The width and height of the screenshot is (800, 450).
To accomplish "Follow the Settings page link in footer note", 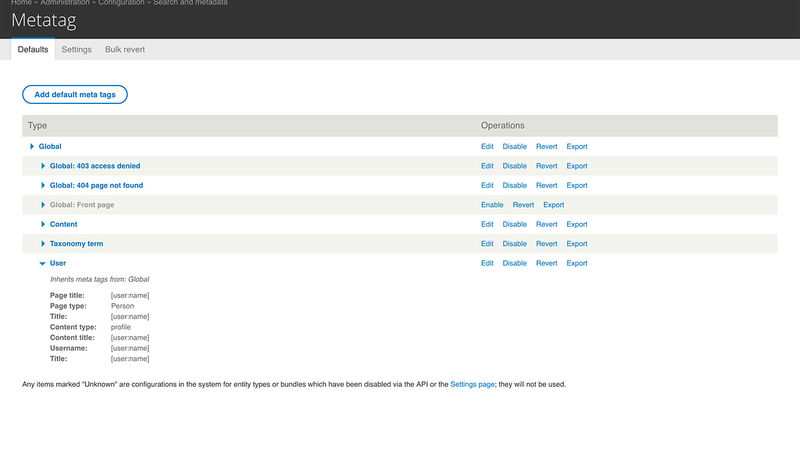I will [472, 384].
